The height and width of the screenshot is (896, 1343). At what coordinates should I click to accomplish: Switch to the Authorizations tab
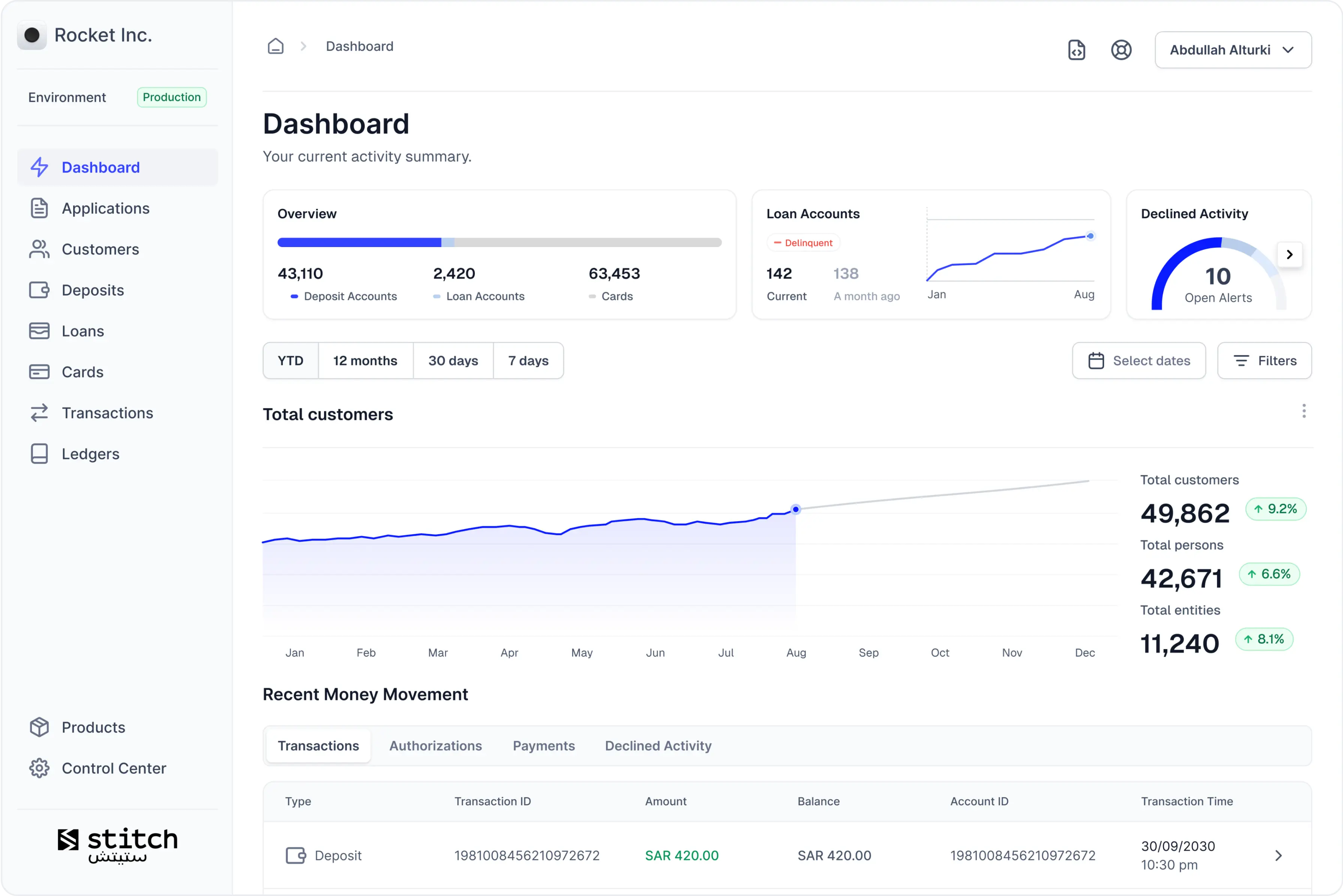click(x=435, y=745)
